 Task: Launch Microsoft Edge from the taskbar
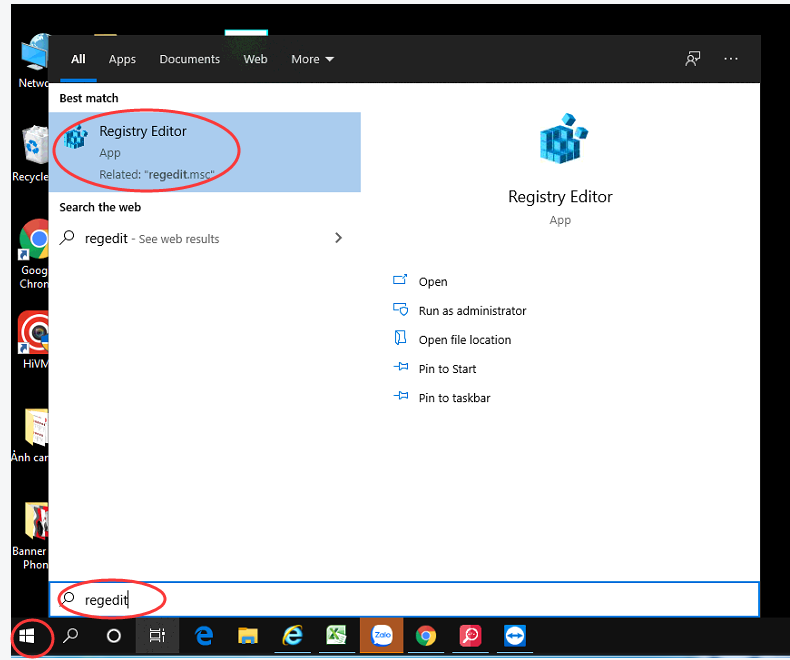(x=205, y=636)
